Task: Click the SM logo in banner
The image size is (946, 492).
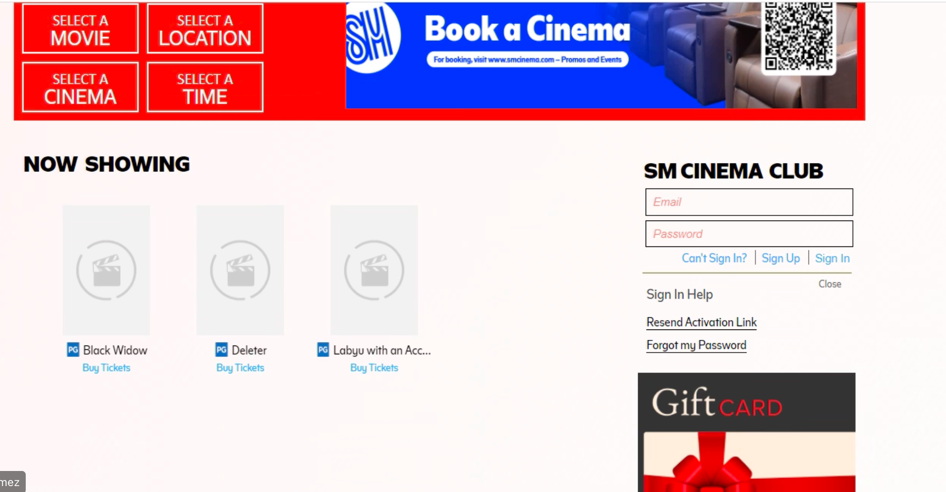Action: pyautogui.click(x=372, y=37)
